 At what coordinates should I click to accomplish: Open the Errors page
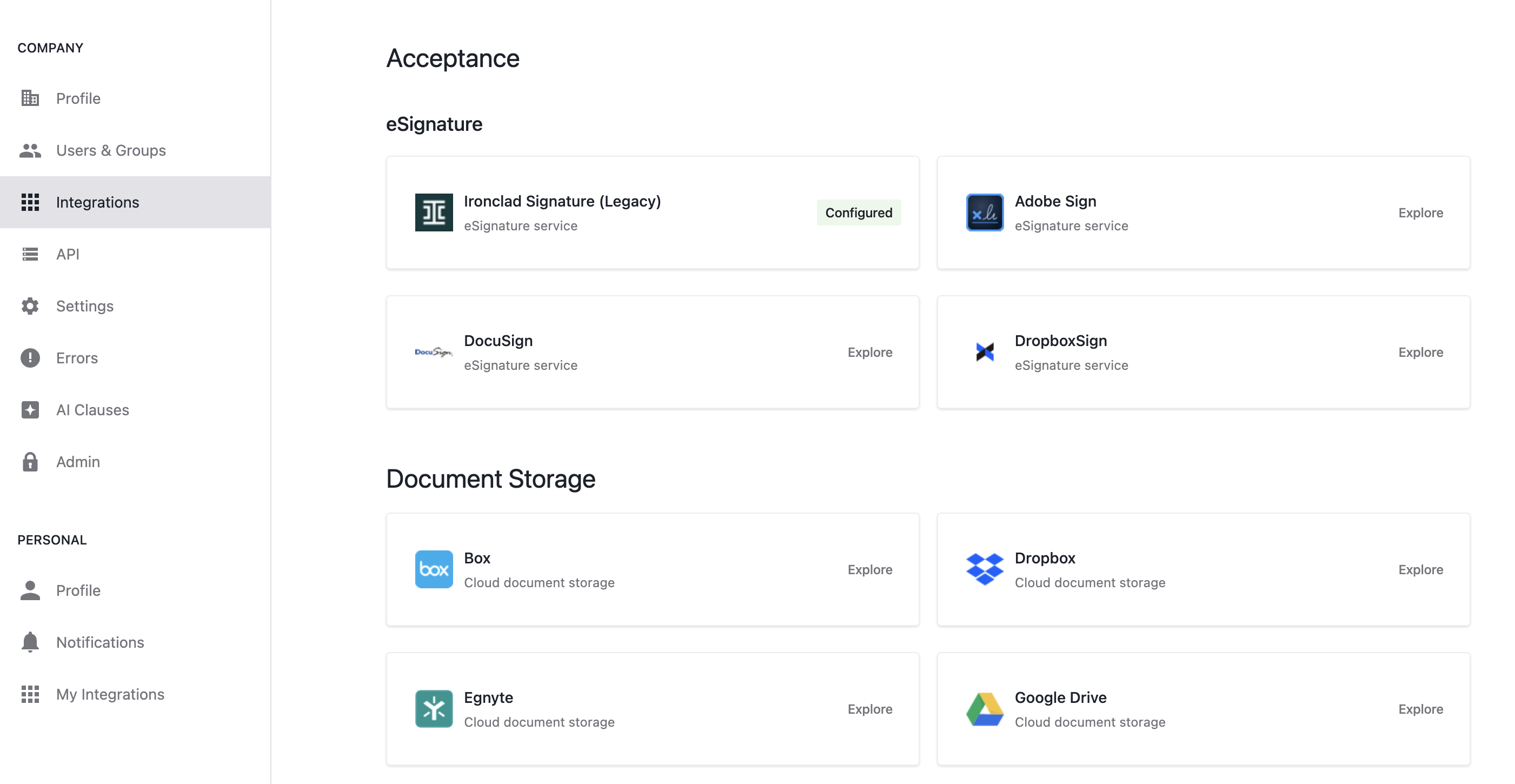[x=135, y=357]
